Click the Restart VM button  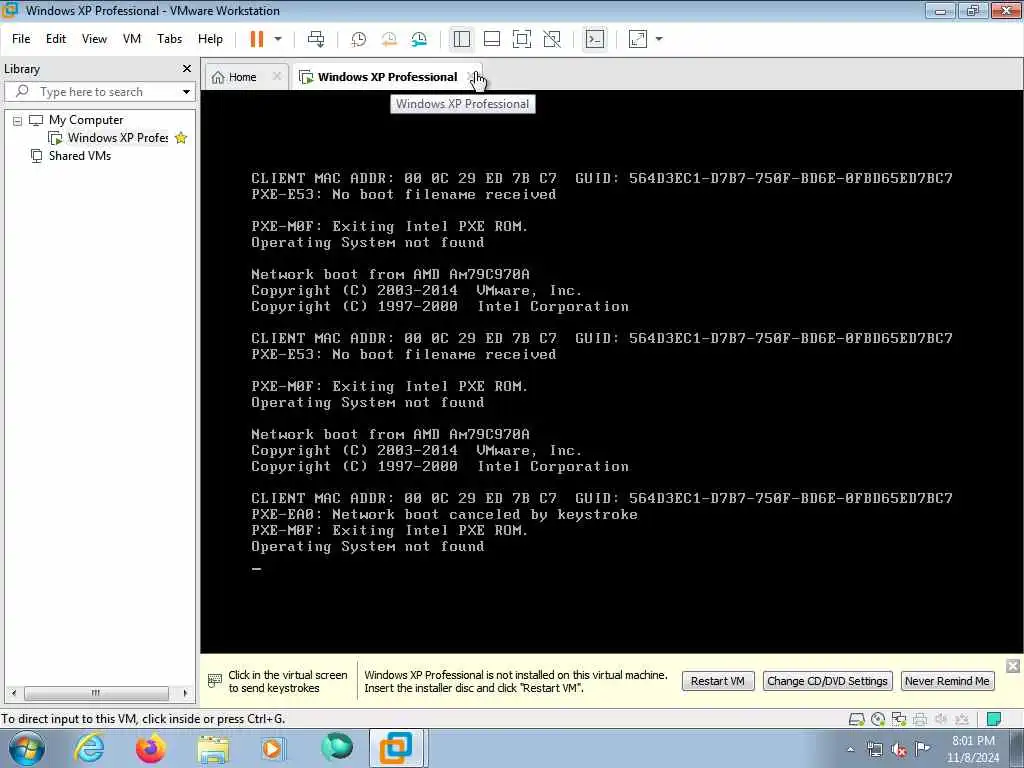(718, 681)
